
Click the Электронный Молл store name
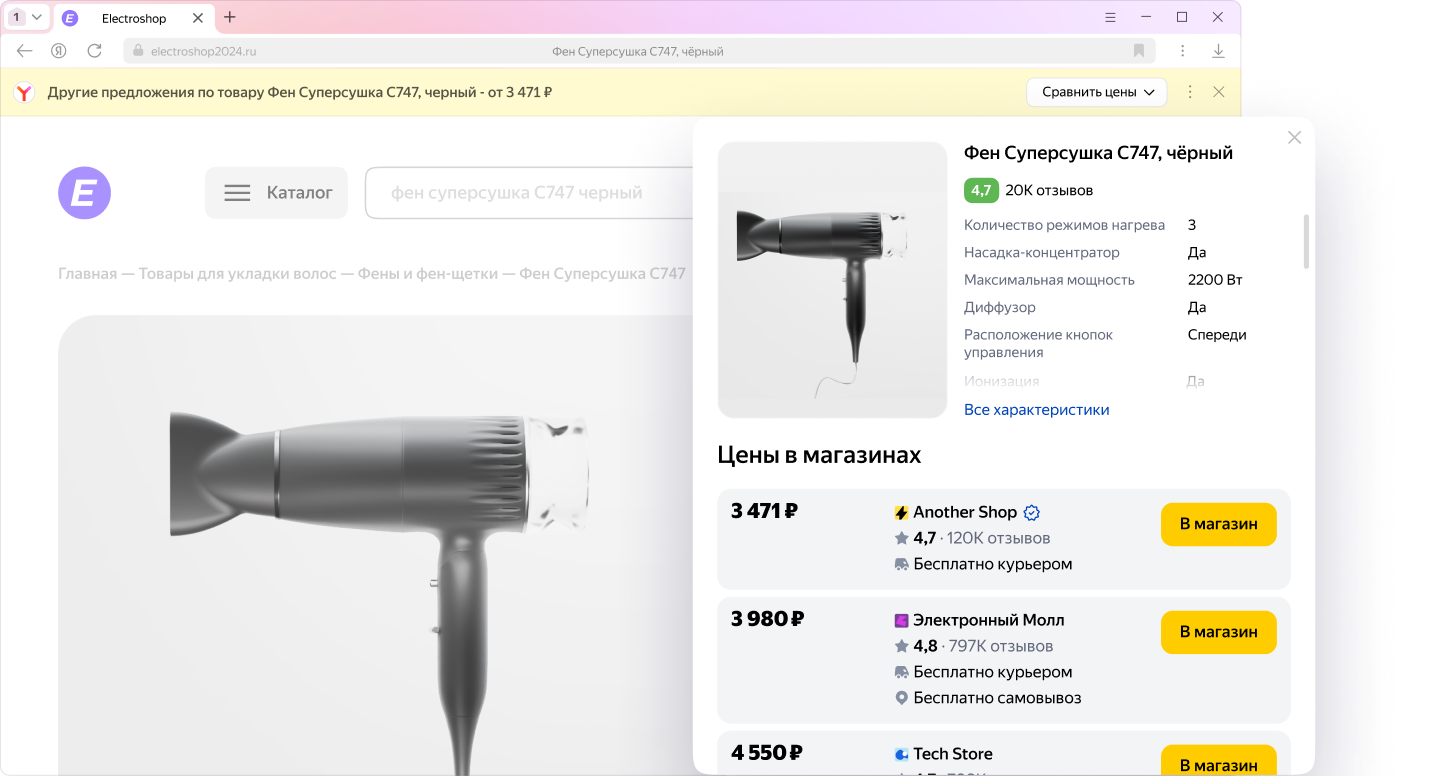pos(989,620)
